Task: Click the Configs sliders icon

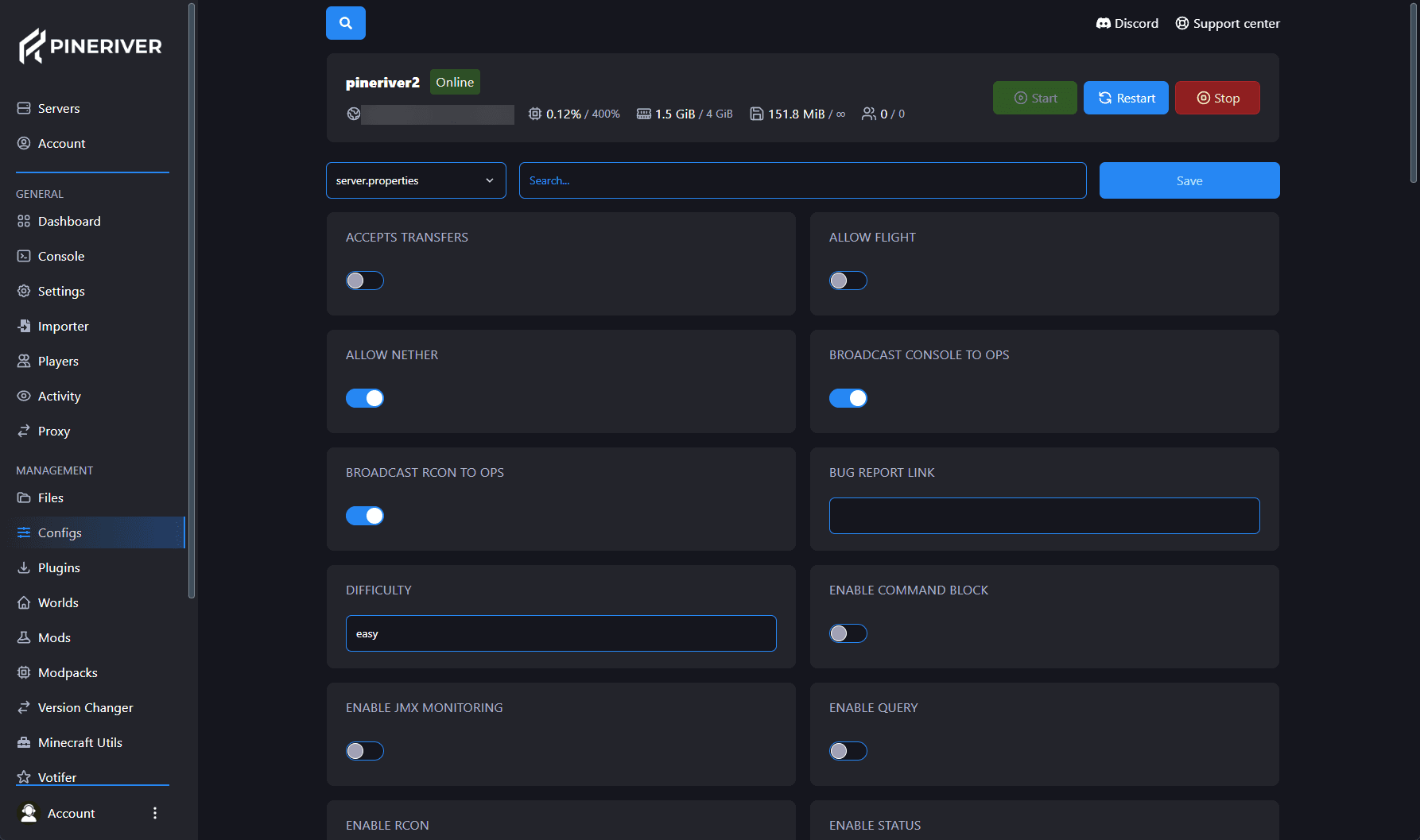Action: (24, 532)
